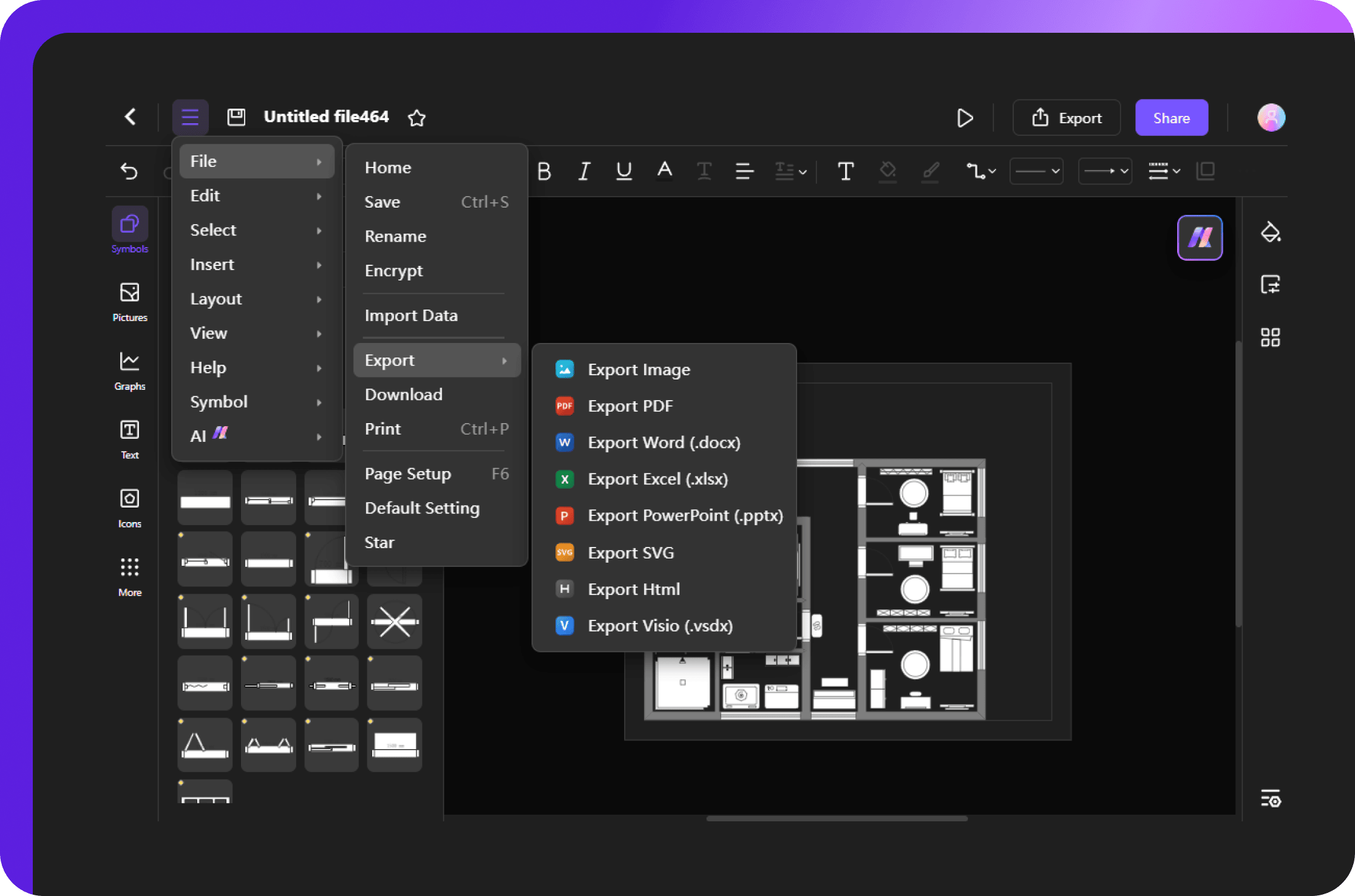Open the line style dropdown
Screen dimensions: 1355x896
pyautogui.click(x=1036, y=171)
